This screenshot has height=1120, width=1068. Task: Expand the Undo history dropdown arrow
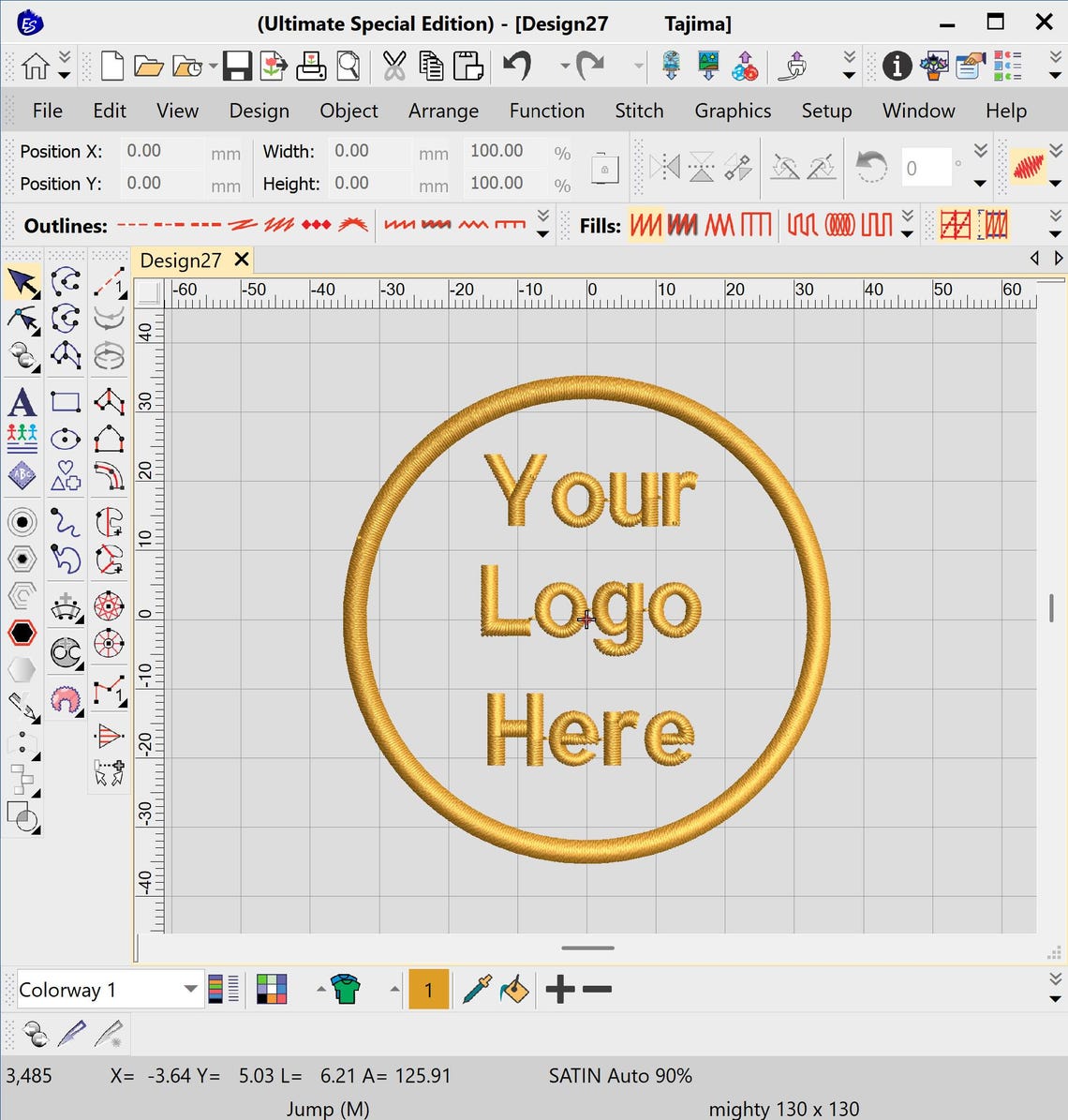point(566,66)
